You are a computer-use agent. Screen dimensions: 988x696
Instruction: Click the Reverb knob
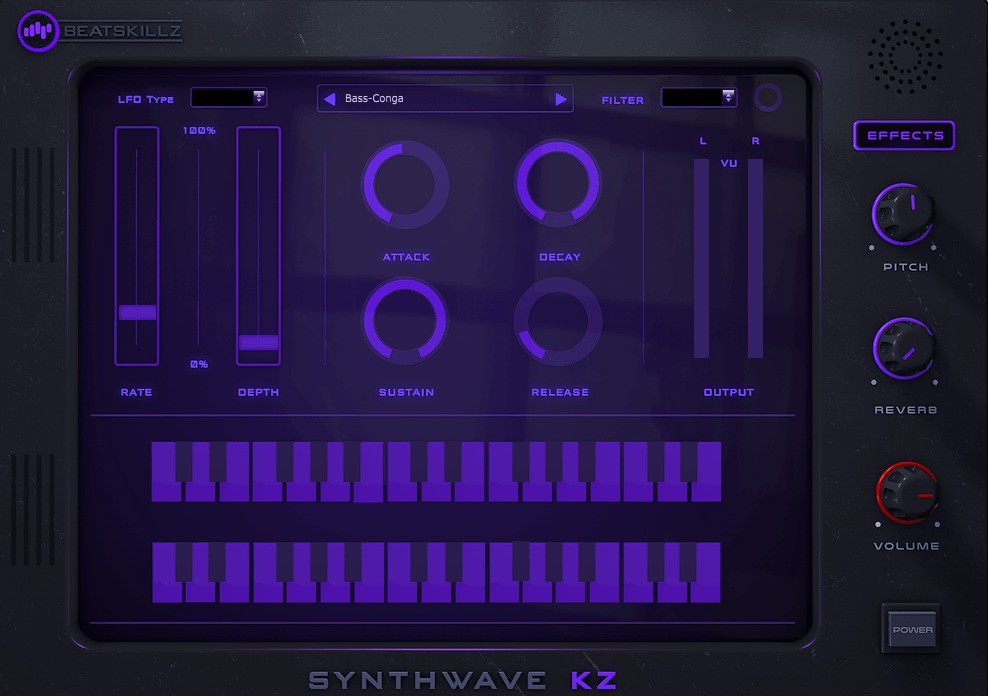(x=904, y=349)
